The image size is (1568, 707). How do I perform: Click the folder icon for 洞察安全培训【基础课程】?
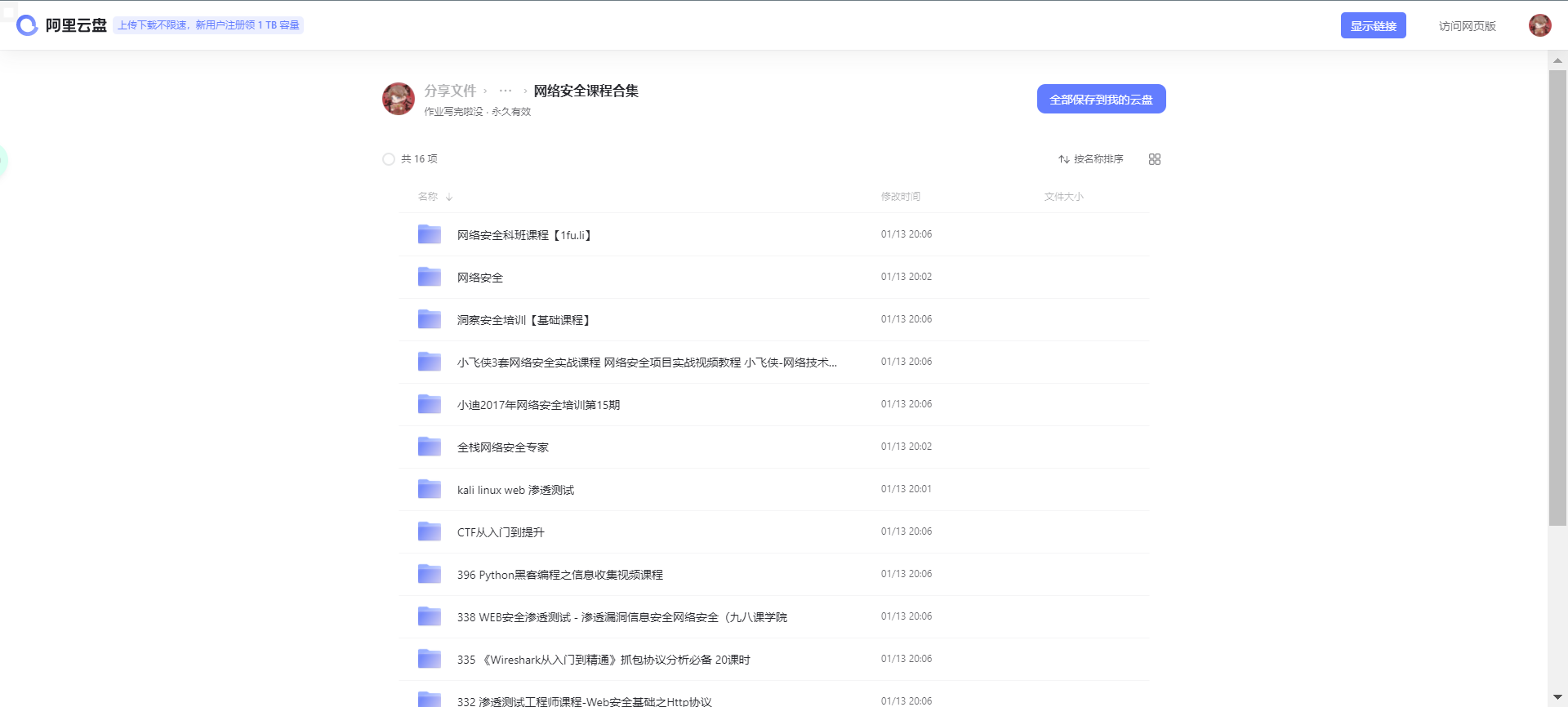[x=430, y=319]
